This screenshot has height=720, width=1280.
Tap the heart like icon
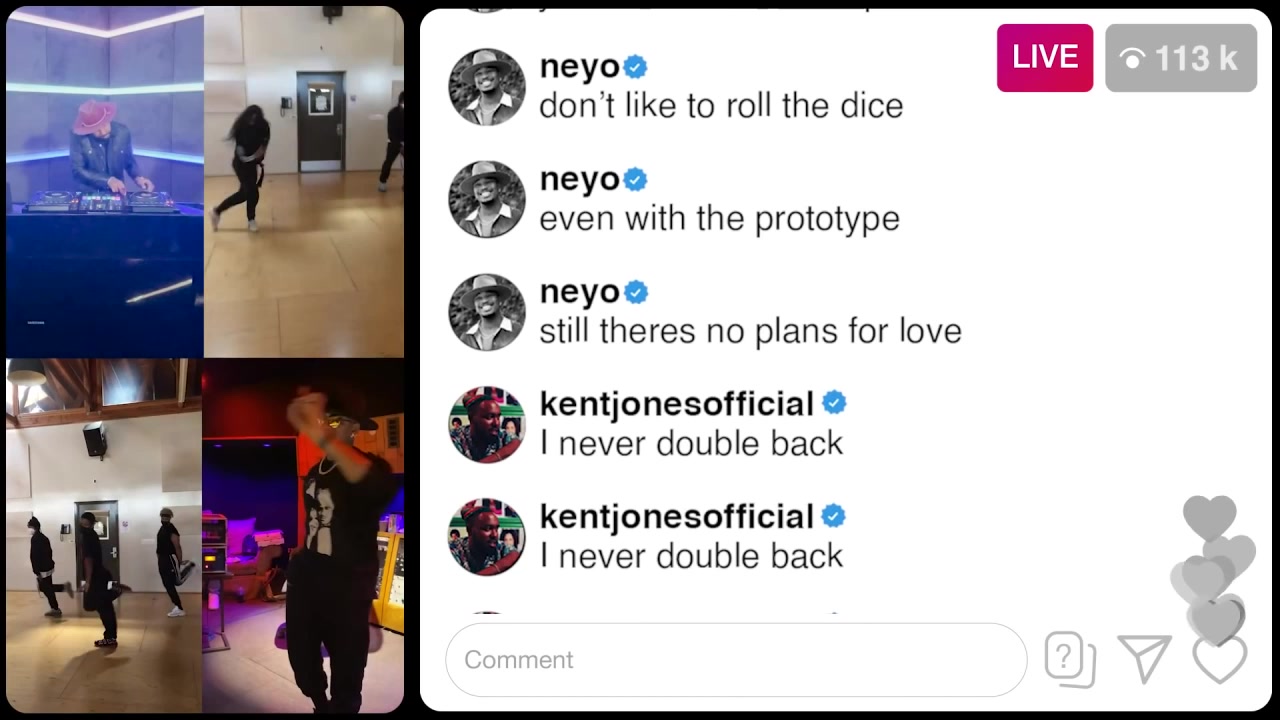pyautogui.click(x=1220, y=660)
